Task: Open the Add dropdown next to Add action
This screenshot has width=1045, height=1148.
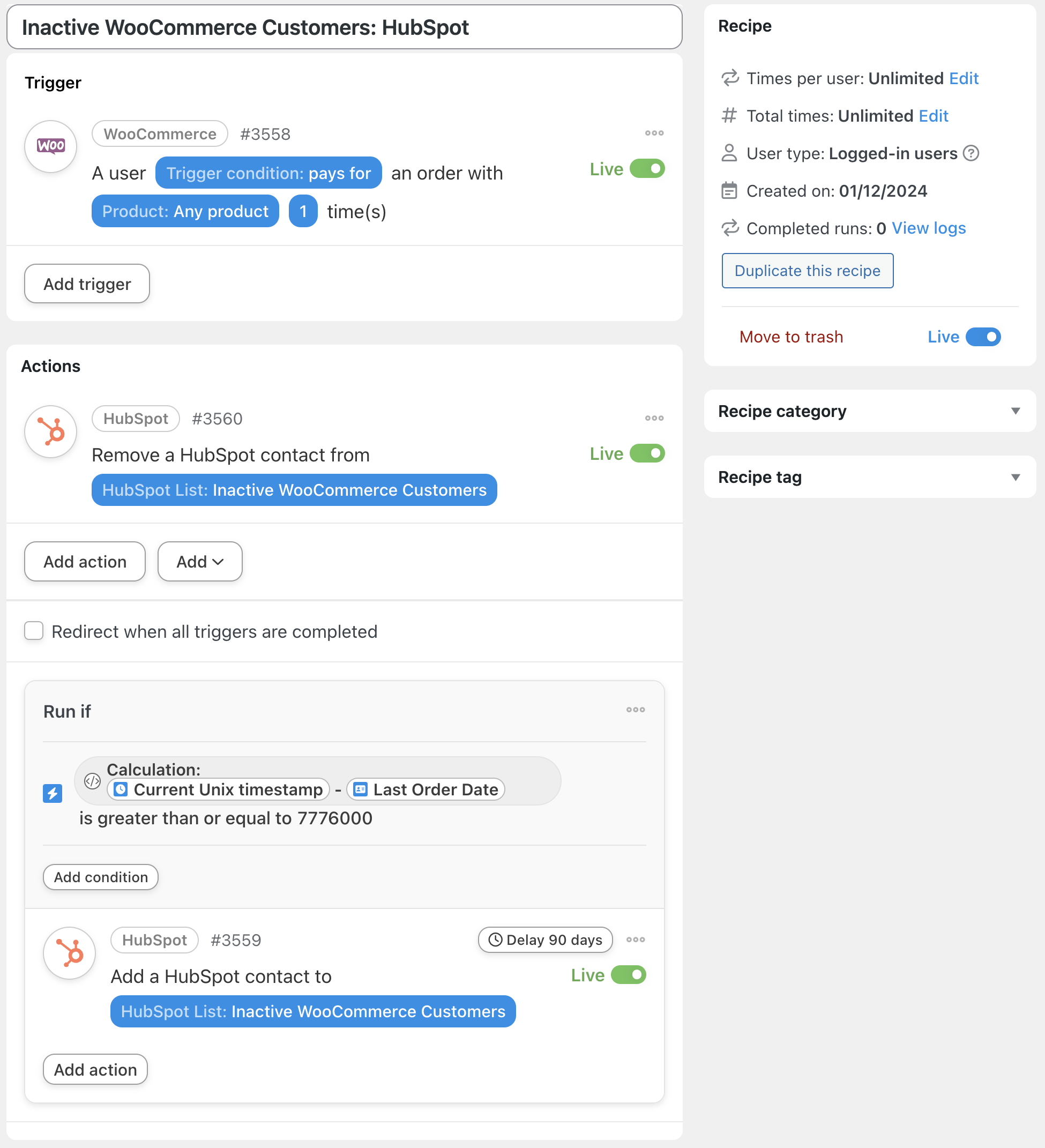Action: (200, 562)
